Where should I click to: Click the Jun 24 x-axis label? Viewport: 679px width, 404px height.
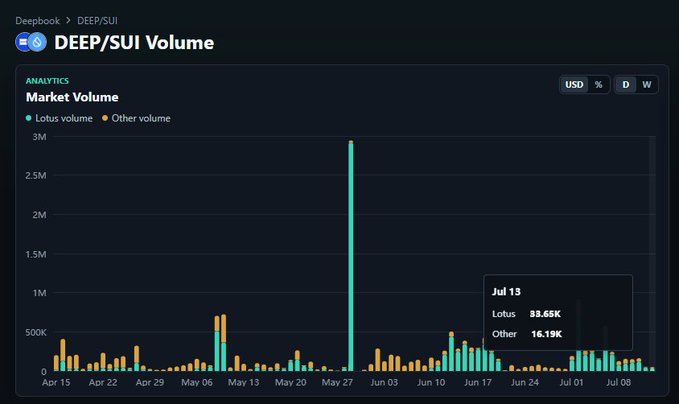point(525,382)
